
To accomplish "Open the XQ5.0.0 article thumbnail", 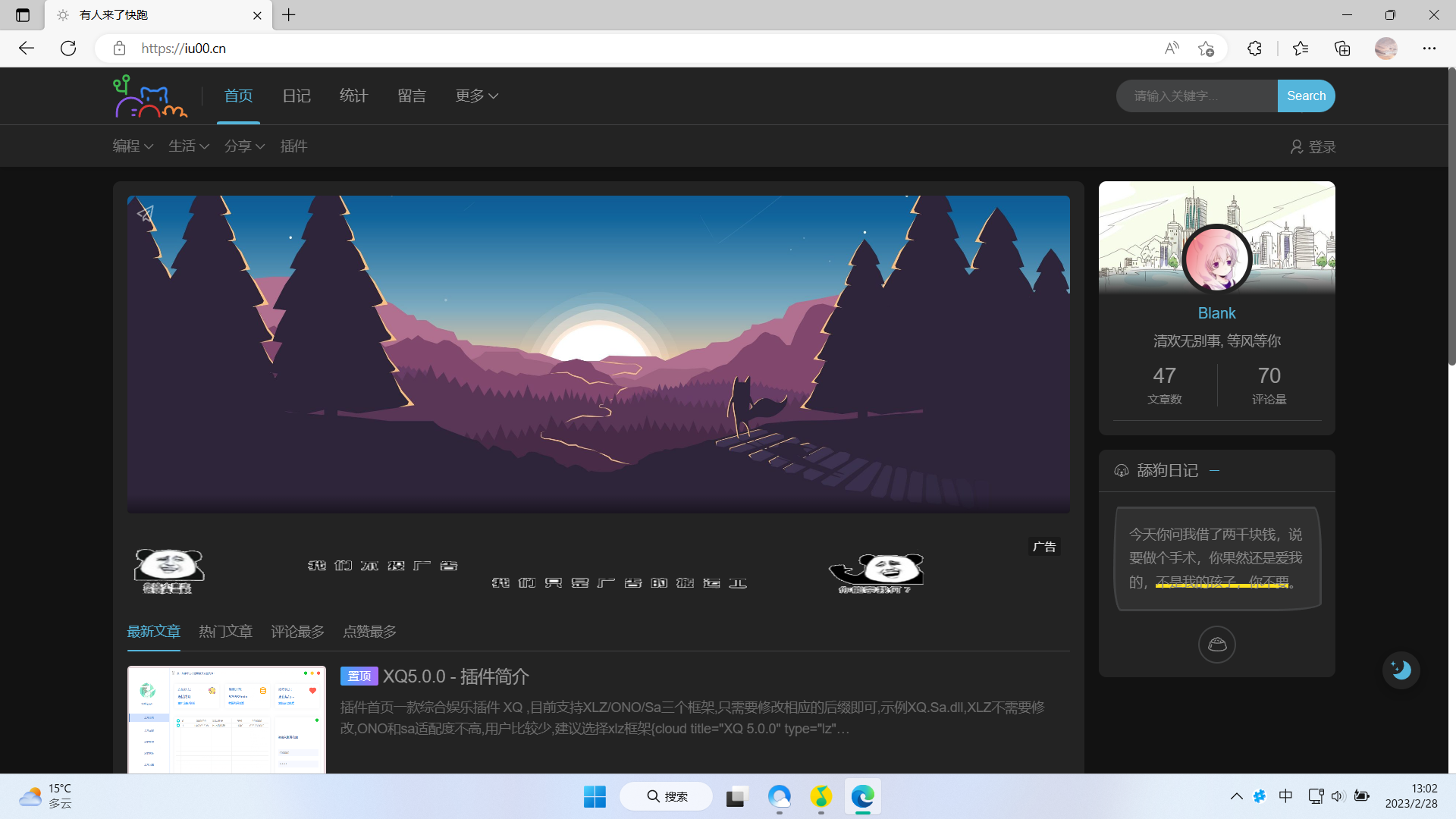I will click(x=227, y=720).
